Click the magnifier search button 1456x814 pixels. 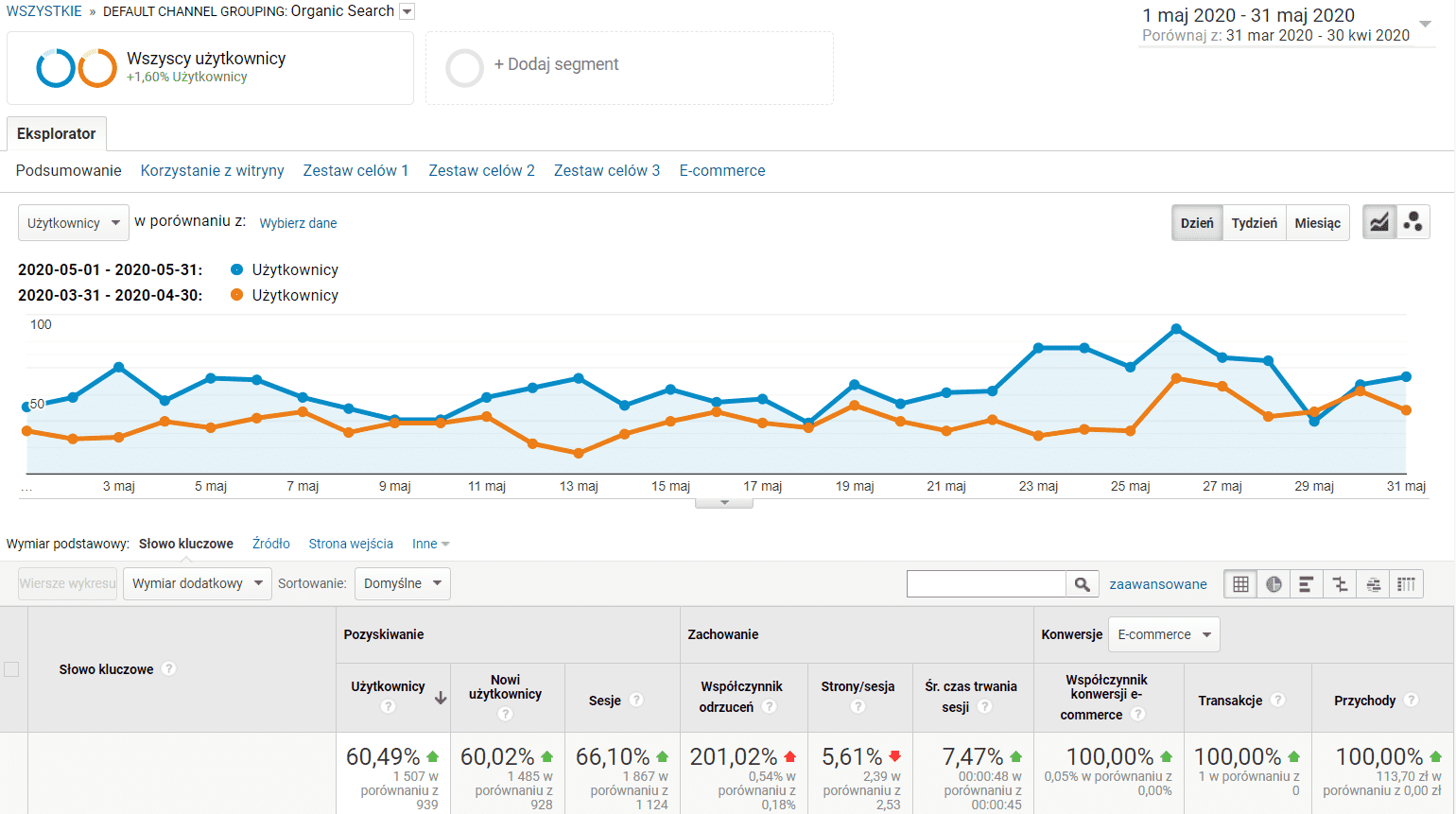point(1083,584)
